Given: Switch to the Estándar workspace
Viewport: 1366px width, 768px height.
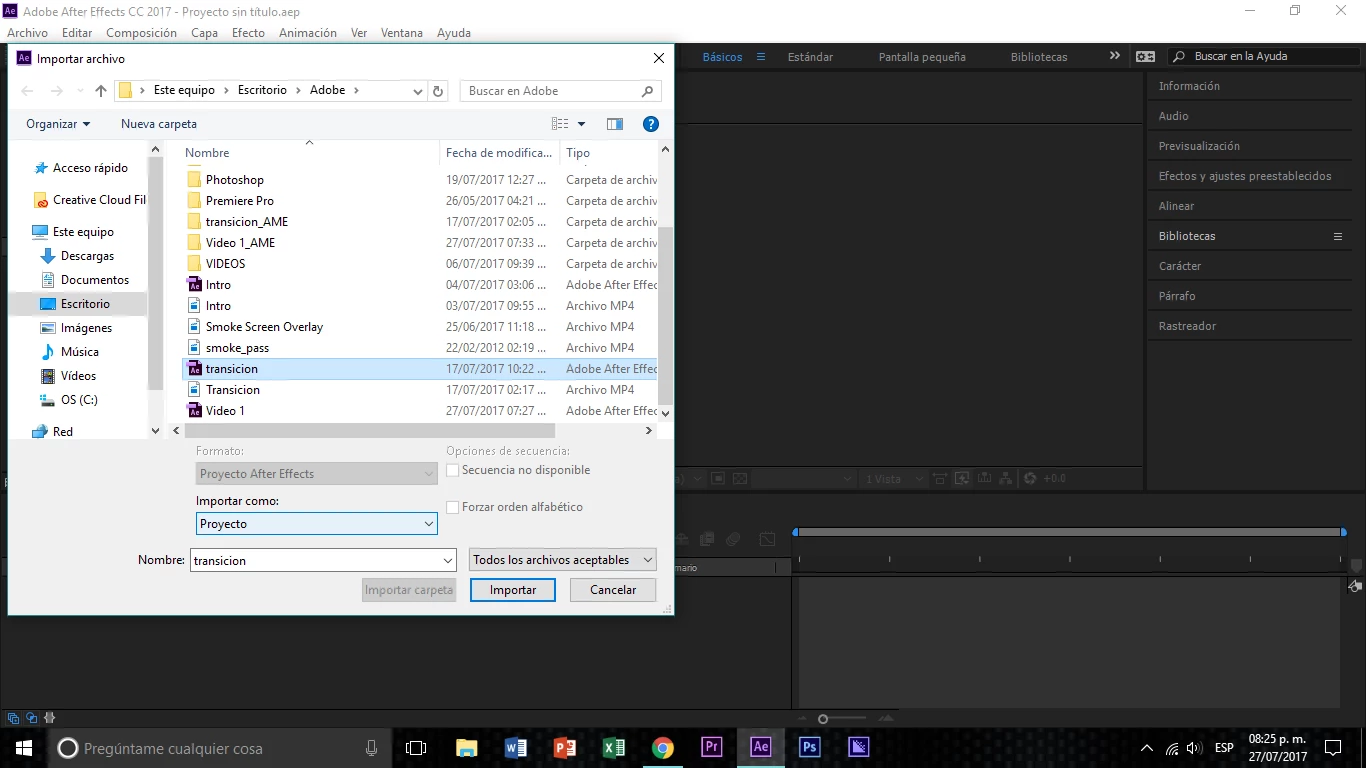Looking at the screenshot, I should tap(810, 57).
